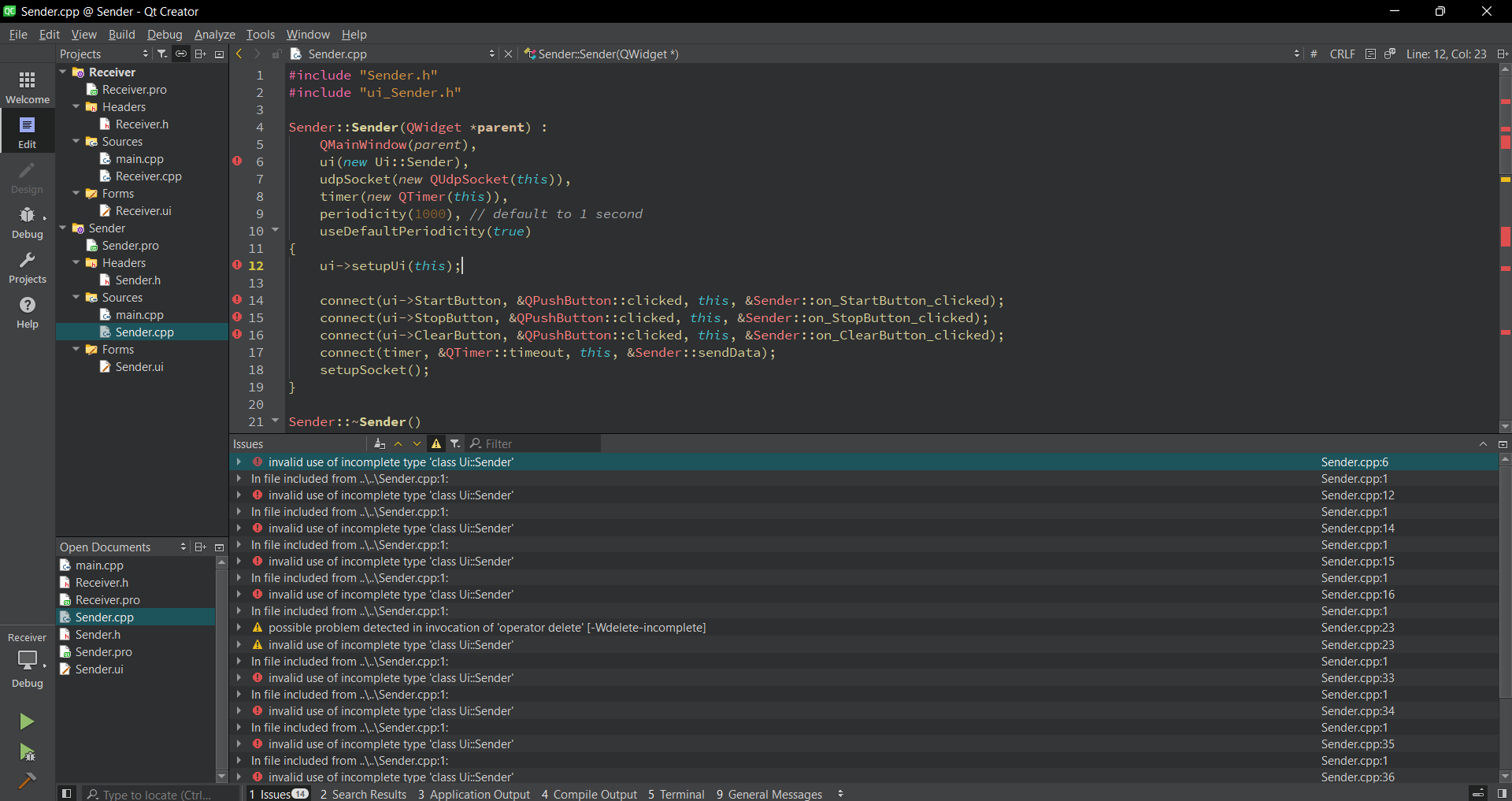Go to previous issue arrow

tap(398, 443)
